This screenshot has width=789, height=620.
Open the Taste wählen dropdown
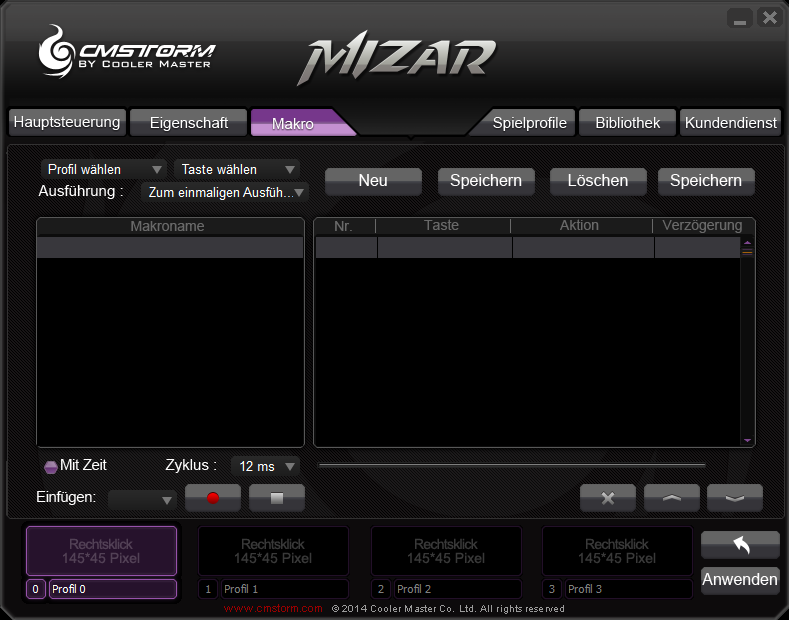(236, 170)
